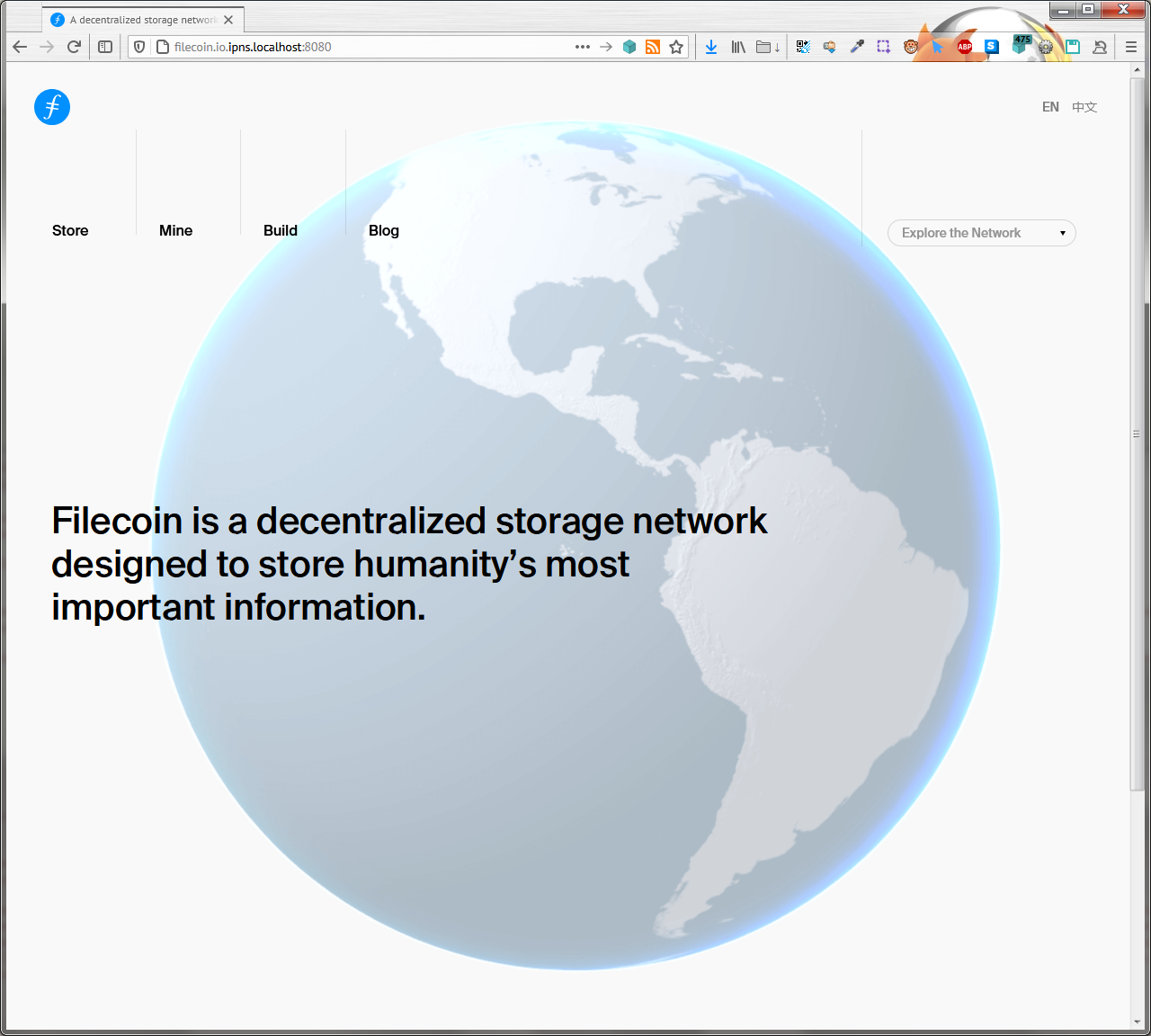This screenshot has height=1036, width=1151.
Task: Click the gear extension icon
Action: 1046,47
